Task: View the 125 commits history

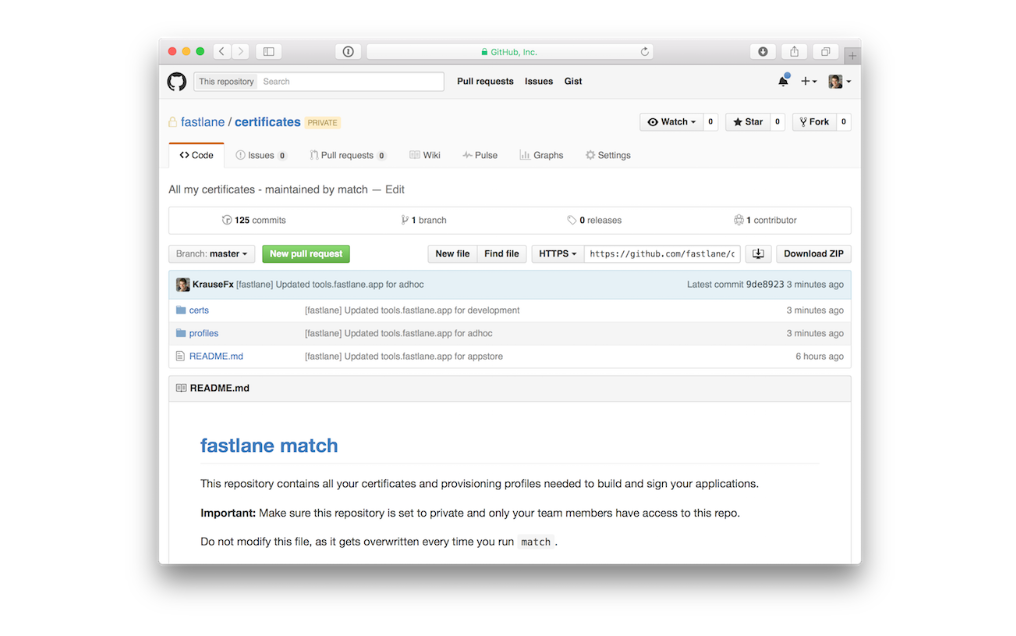Action: [254, 220]
